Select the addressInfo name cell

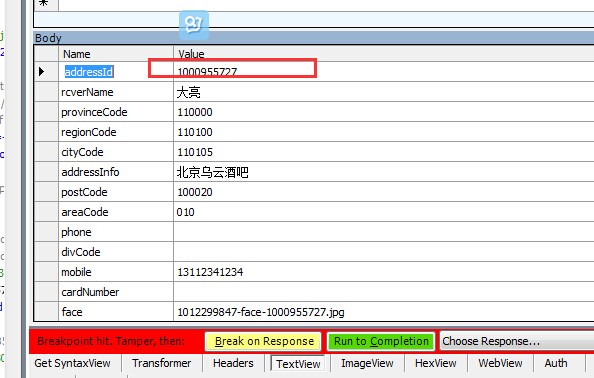tap(116, 172)
